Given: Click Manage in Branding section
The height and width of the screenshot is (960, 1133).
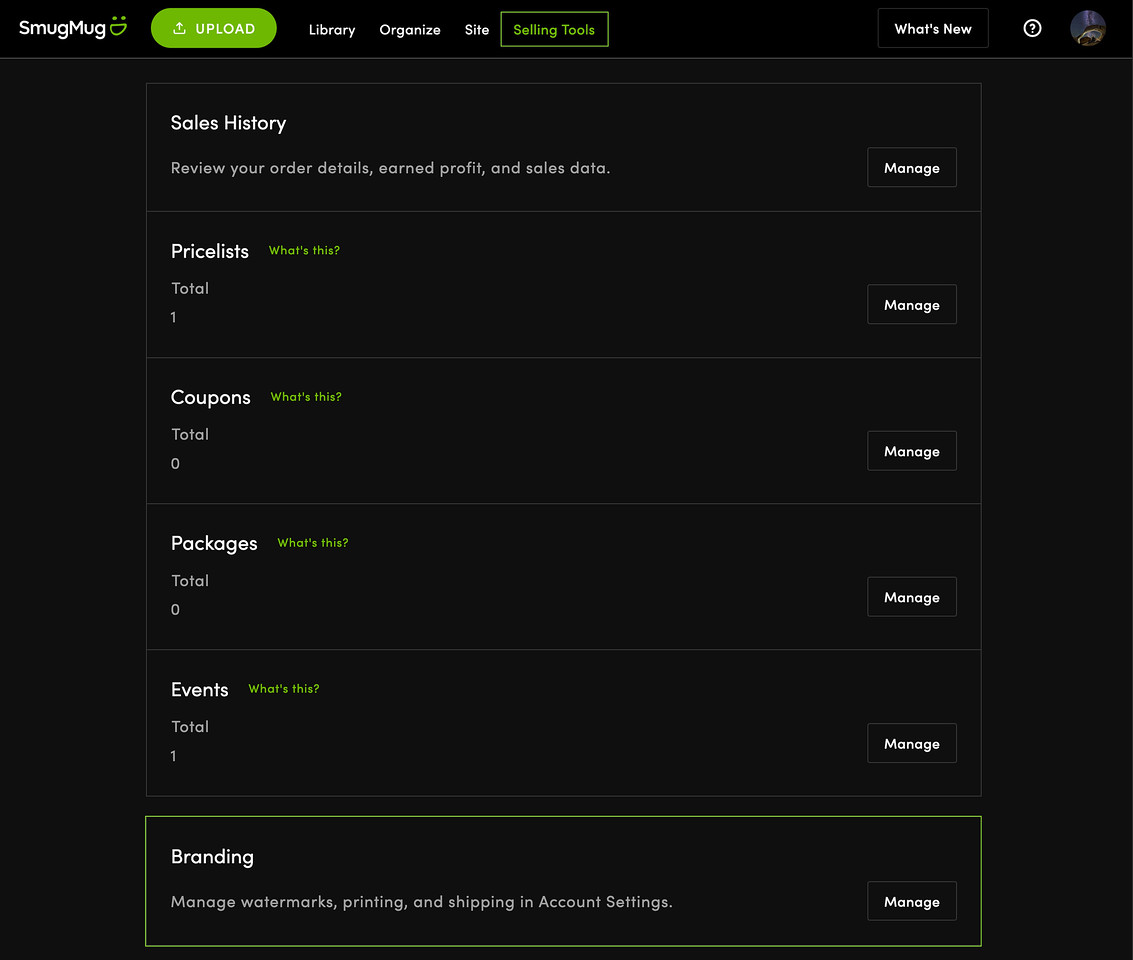Looking at the screenshot, I should [912, 901].
